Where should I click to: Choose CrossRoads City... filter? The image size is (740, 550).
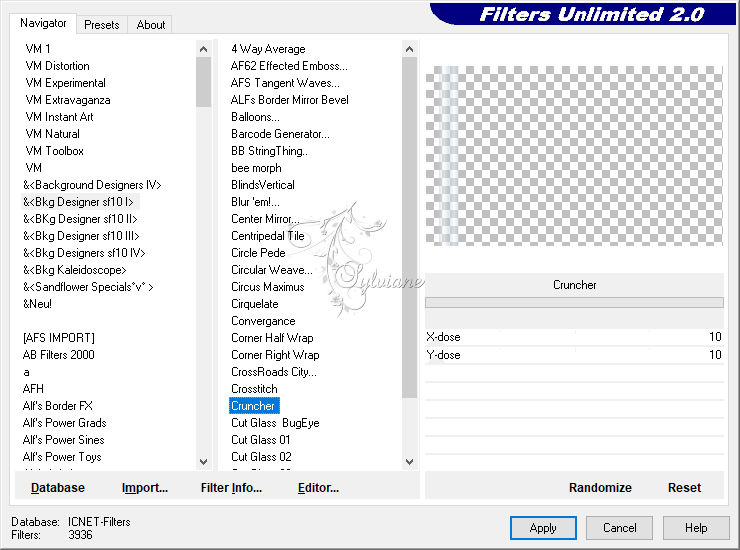(x=274, y=372)
